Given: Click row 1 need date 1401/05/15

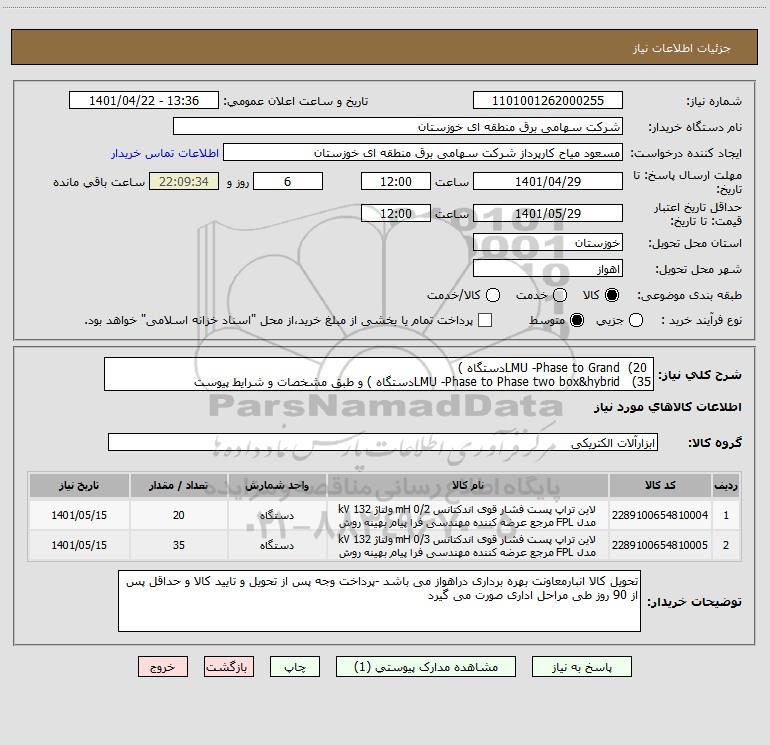Looking at the screenshot, I should click(x=79, y=515).
